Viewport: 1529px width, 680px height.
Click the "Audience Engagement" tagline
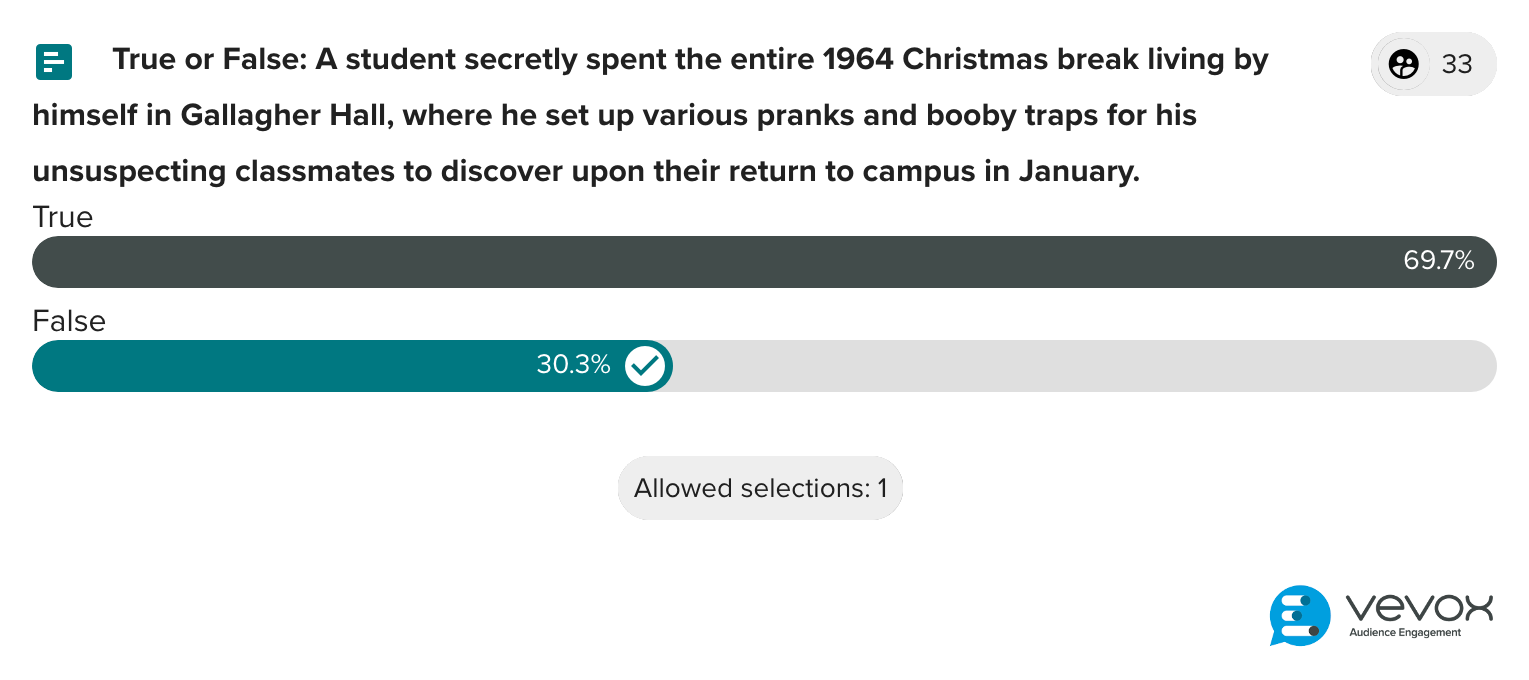(1404, 633)
